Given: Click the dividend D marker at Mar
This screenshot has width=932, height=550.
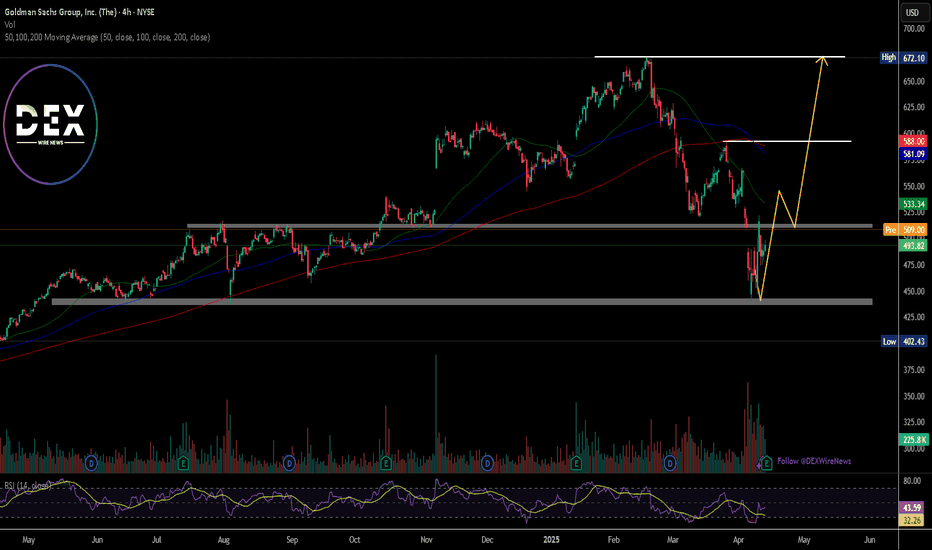Looking at the screenshot, I should [670, 463].
